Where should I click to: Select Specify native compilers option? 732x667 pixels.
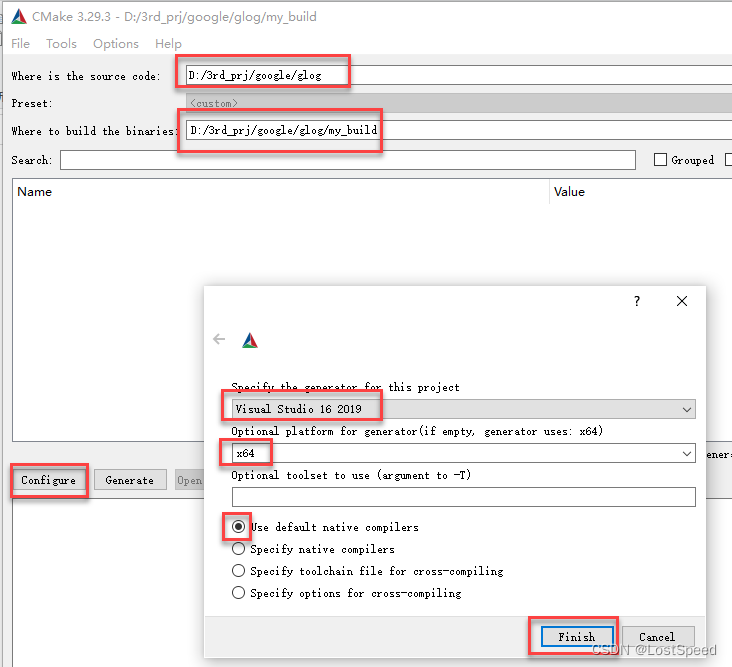coord(238,549)
